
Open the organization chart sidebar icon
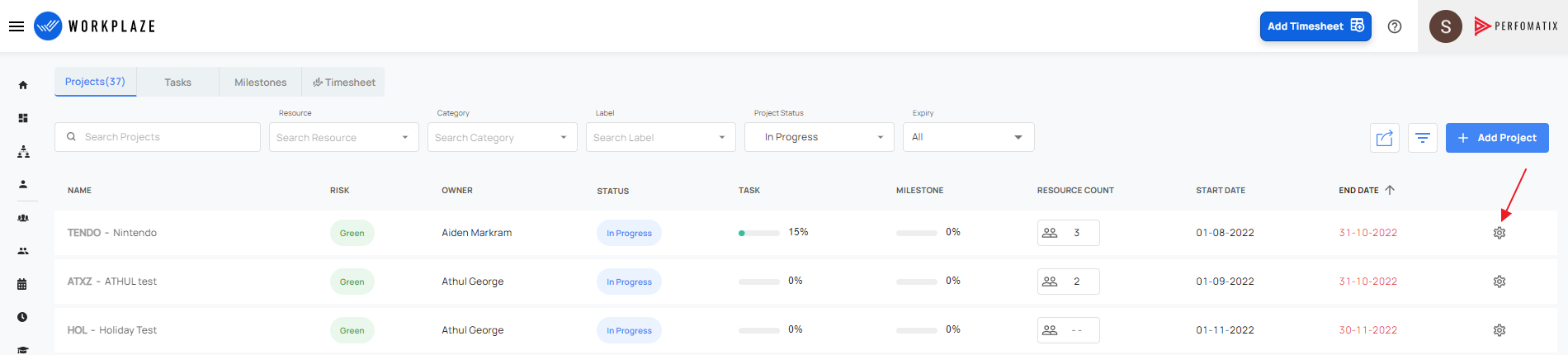[x=23, y=152]
